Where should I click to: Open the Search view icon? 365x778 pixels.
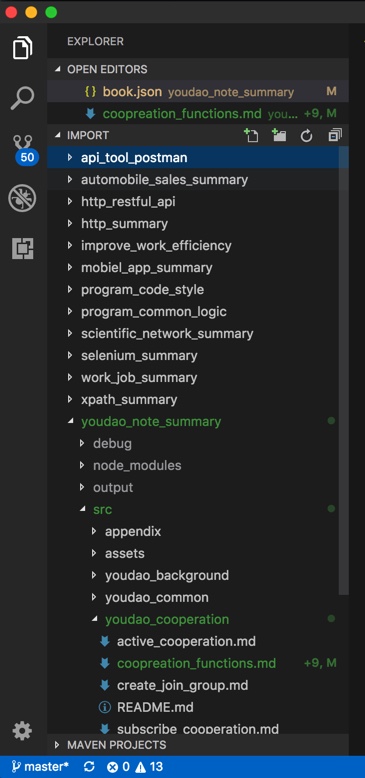(23, 98)
